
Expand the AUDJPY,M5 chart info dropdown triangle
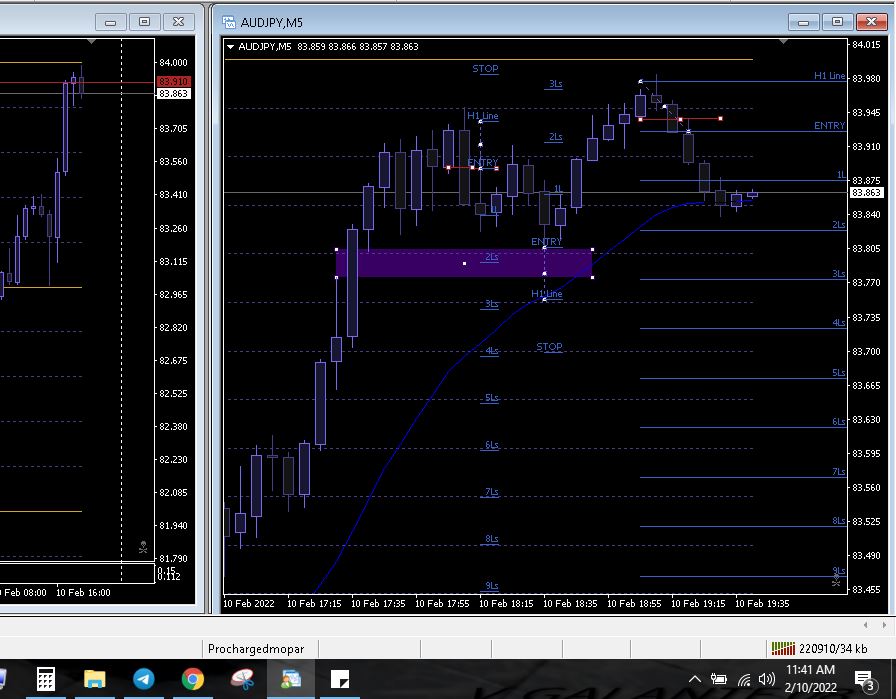(x=230, y=46)
